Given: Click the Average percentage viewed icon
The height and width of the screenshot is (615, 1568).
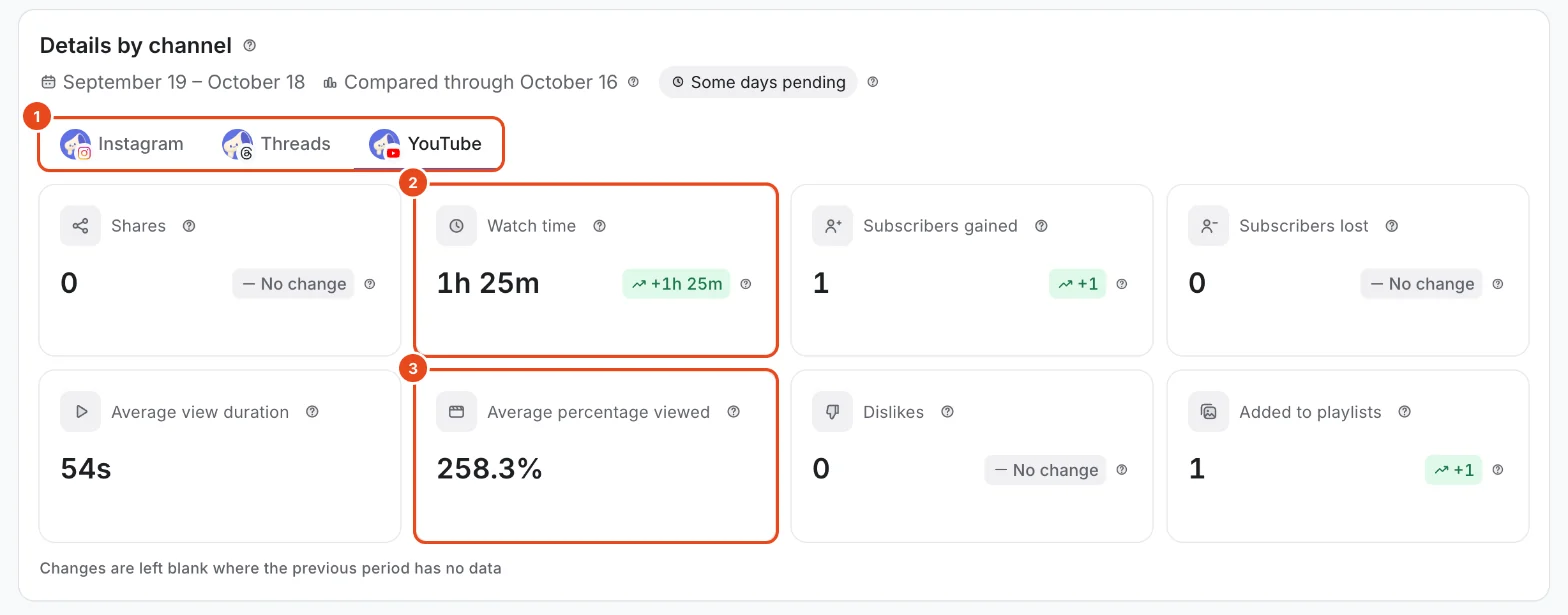Looking at the screenshot, I should [x=456, y=412].
